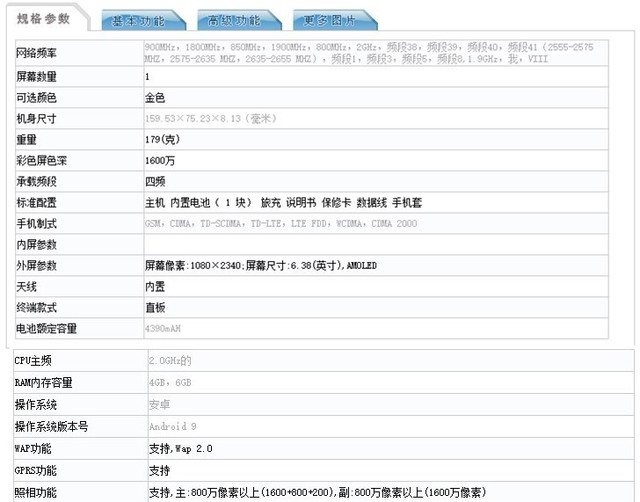Select the 标准配置 accessories list text
Image resolution: width=640 pixels, height=502 pixels.
tap(284, 202)
